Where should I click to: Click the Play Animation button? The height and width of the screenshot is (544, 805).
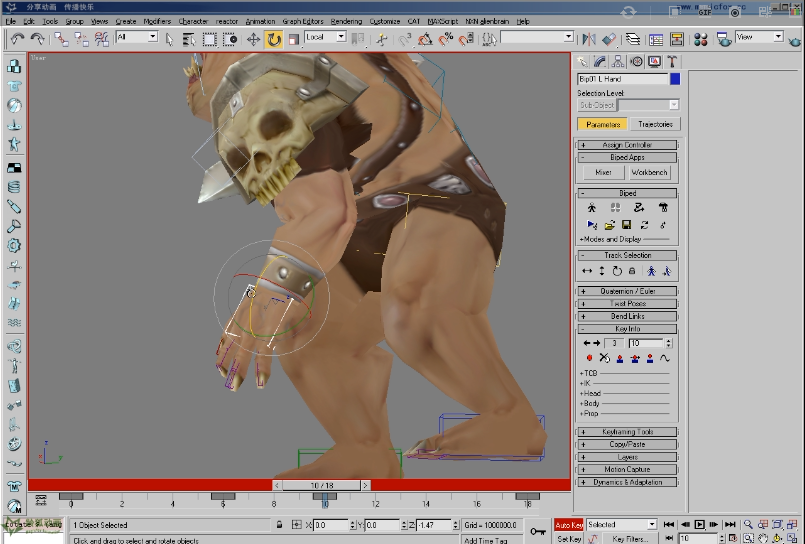pos(699,524)
